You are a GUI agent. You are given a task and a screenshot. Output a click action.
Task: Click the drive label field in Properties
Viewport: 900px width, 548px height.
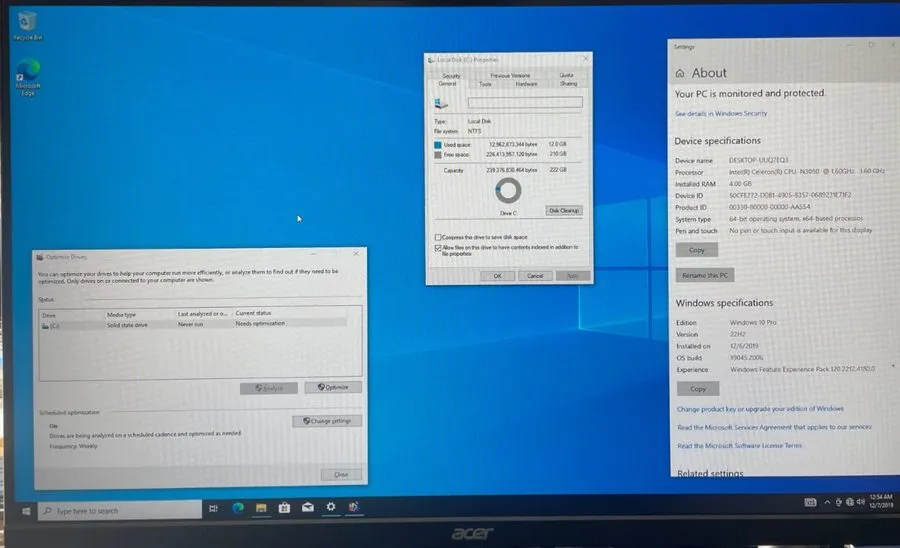click(525, 102)
